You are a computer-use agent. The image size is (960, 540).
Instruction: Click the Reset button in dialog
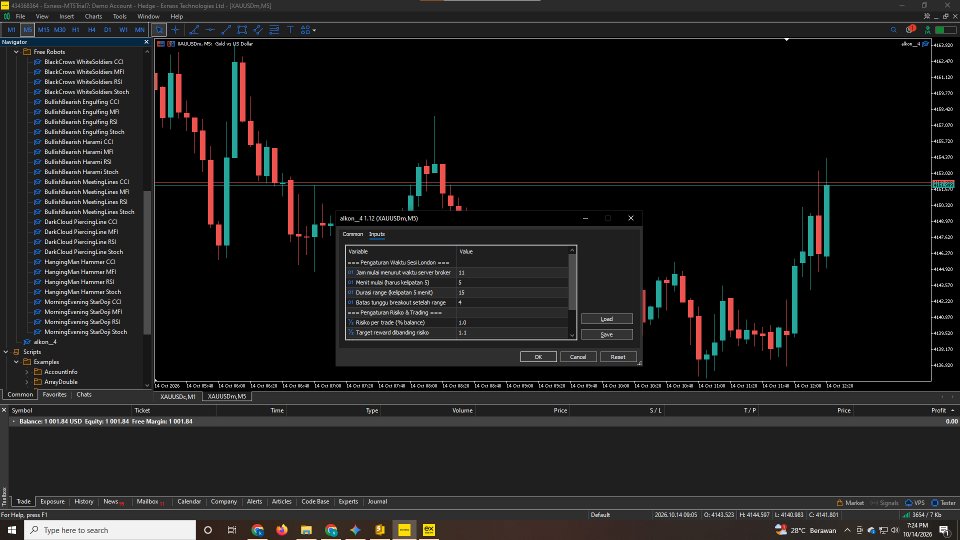[618, 357]
